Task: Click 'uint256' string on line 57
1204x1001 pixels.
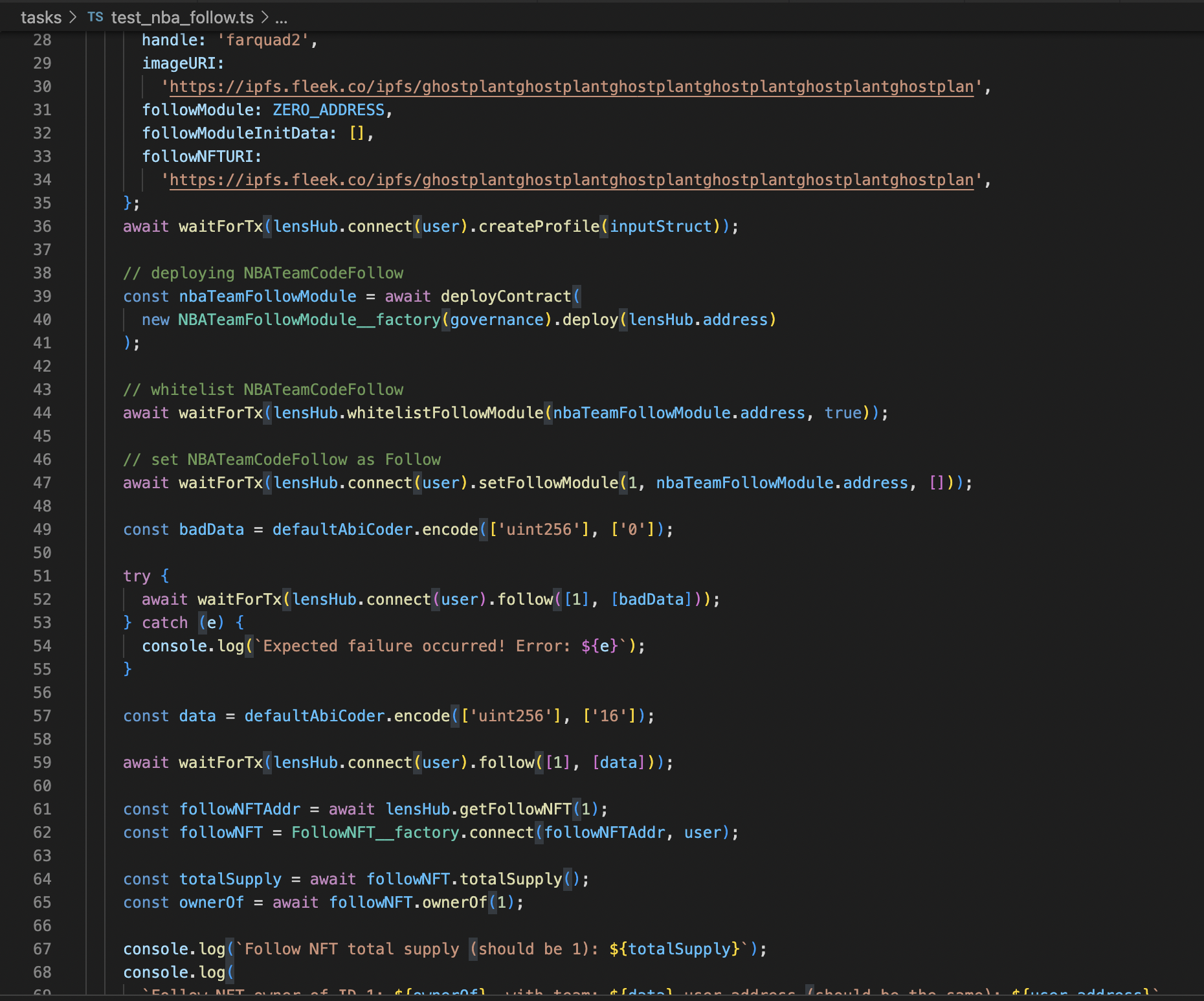Action: click(516, 716)
